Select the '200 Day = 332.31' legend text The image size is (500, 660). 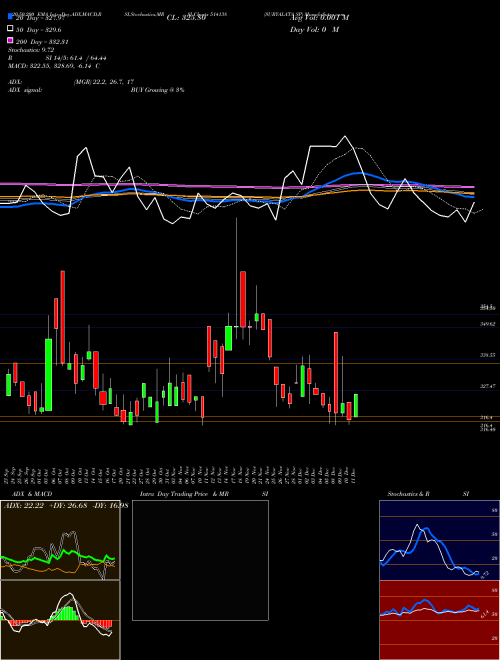coord(42,42)
